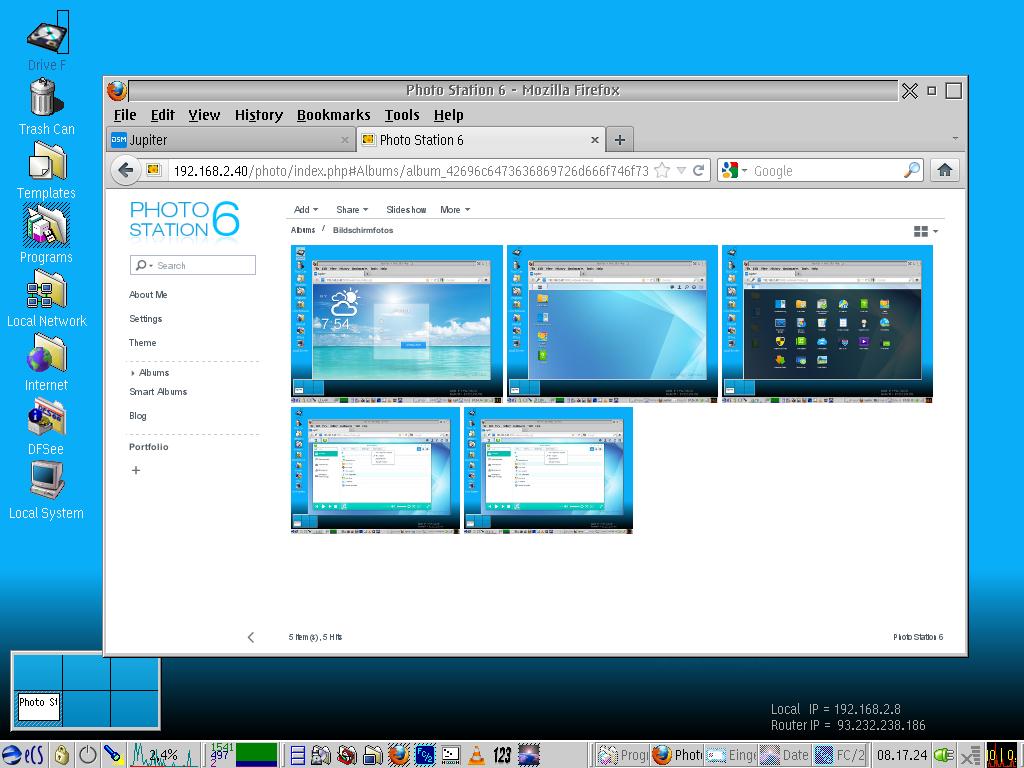Close the Photo Station 6 tab
Image resolution: width=1024 pixels, height=768 pixels.
pyautogui.click(x=594, y=140)
